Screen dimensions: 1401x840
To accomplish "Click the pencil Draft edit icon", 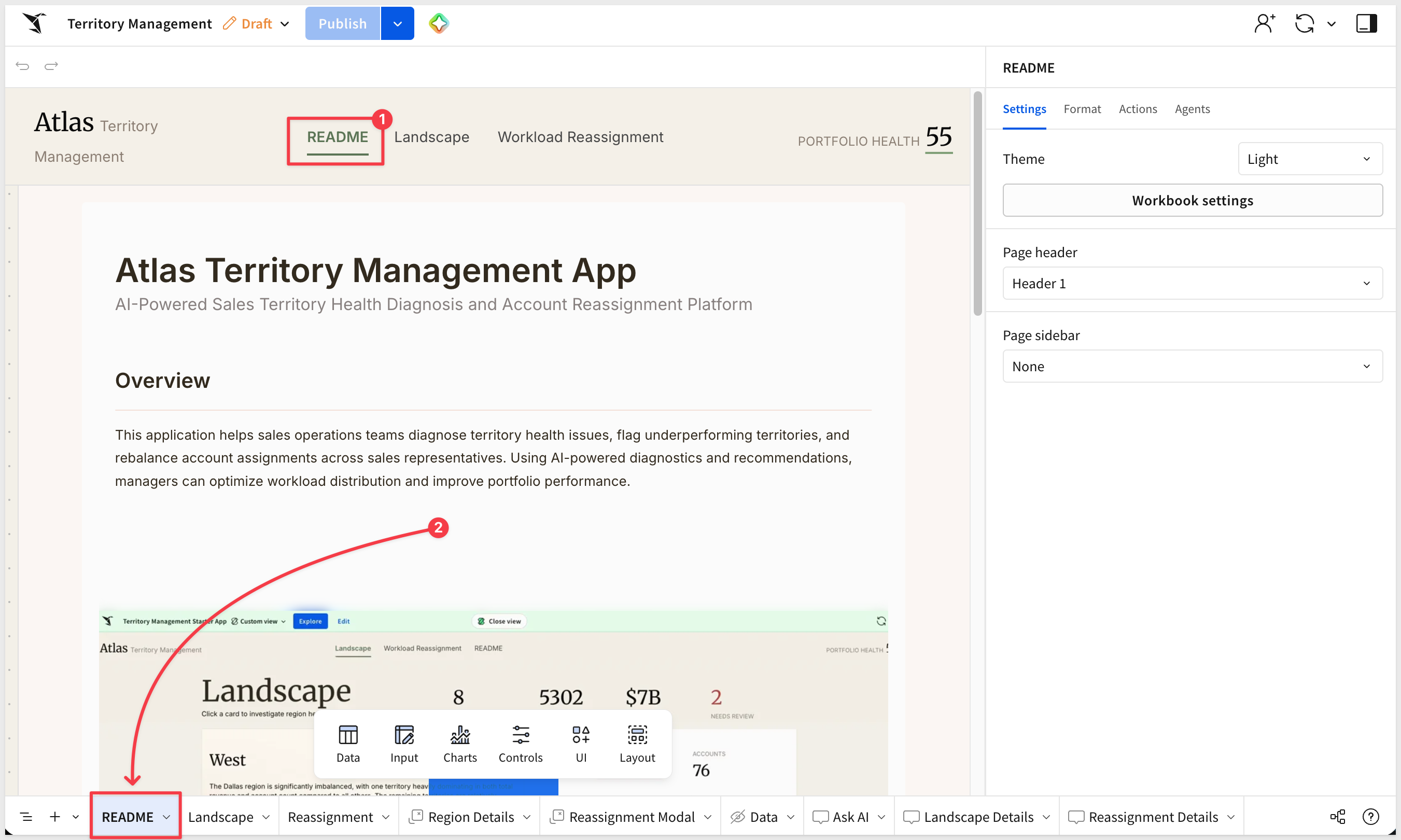I will click(x=229, y=23).
